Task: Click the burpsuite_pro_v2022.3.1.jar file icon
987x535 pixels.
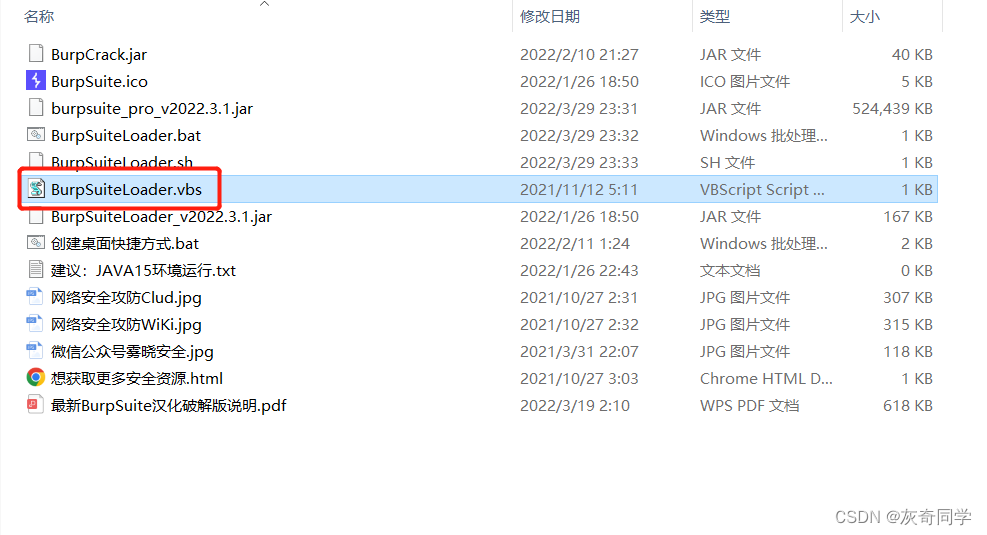Action: (36, 108)
